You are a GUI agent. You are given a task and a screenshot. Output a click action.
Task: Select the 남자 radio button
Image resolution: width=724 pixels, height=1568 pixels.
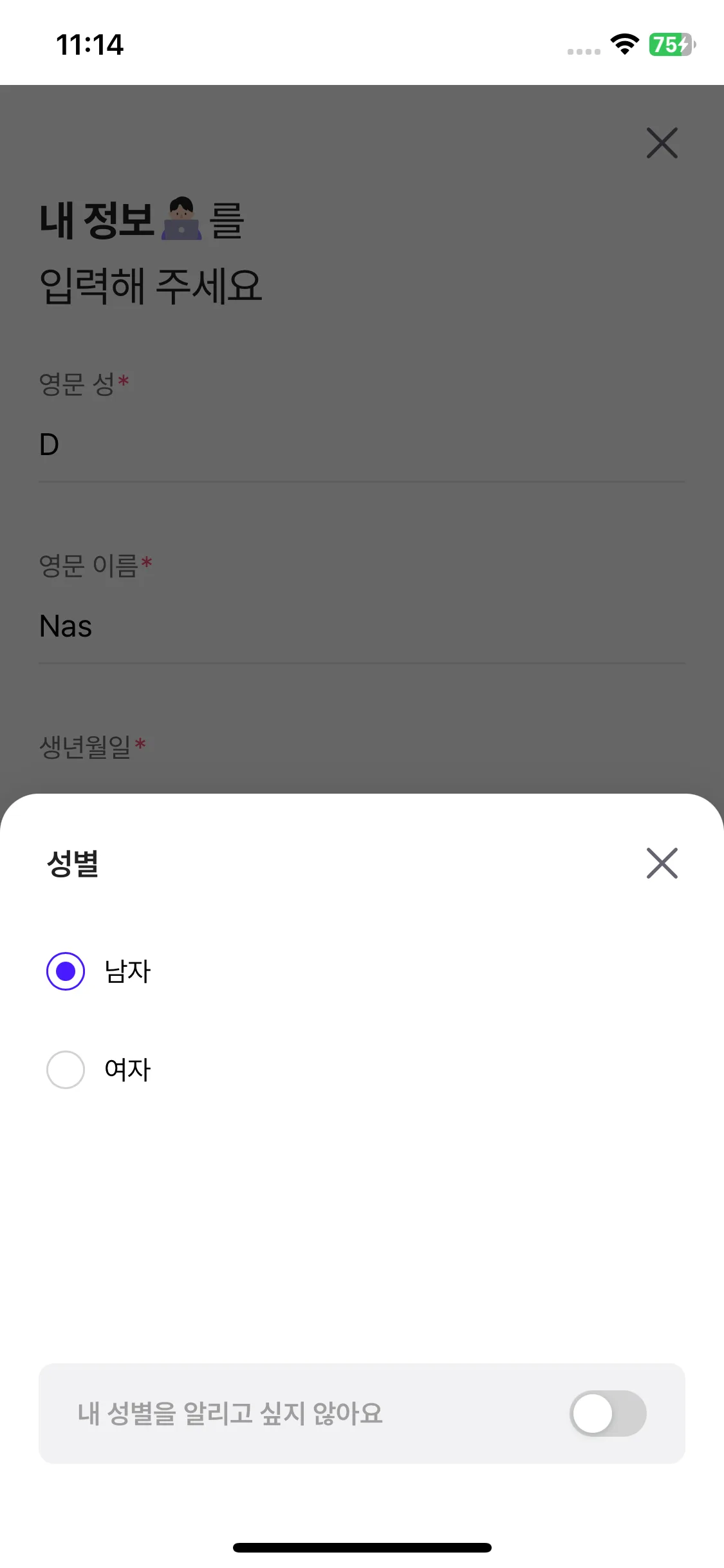(x=66, y=971)
